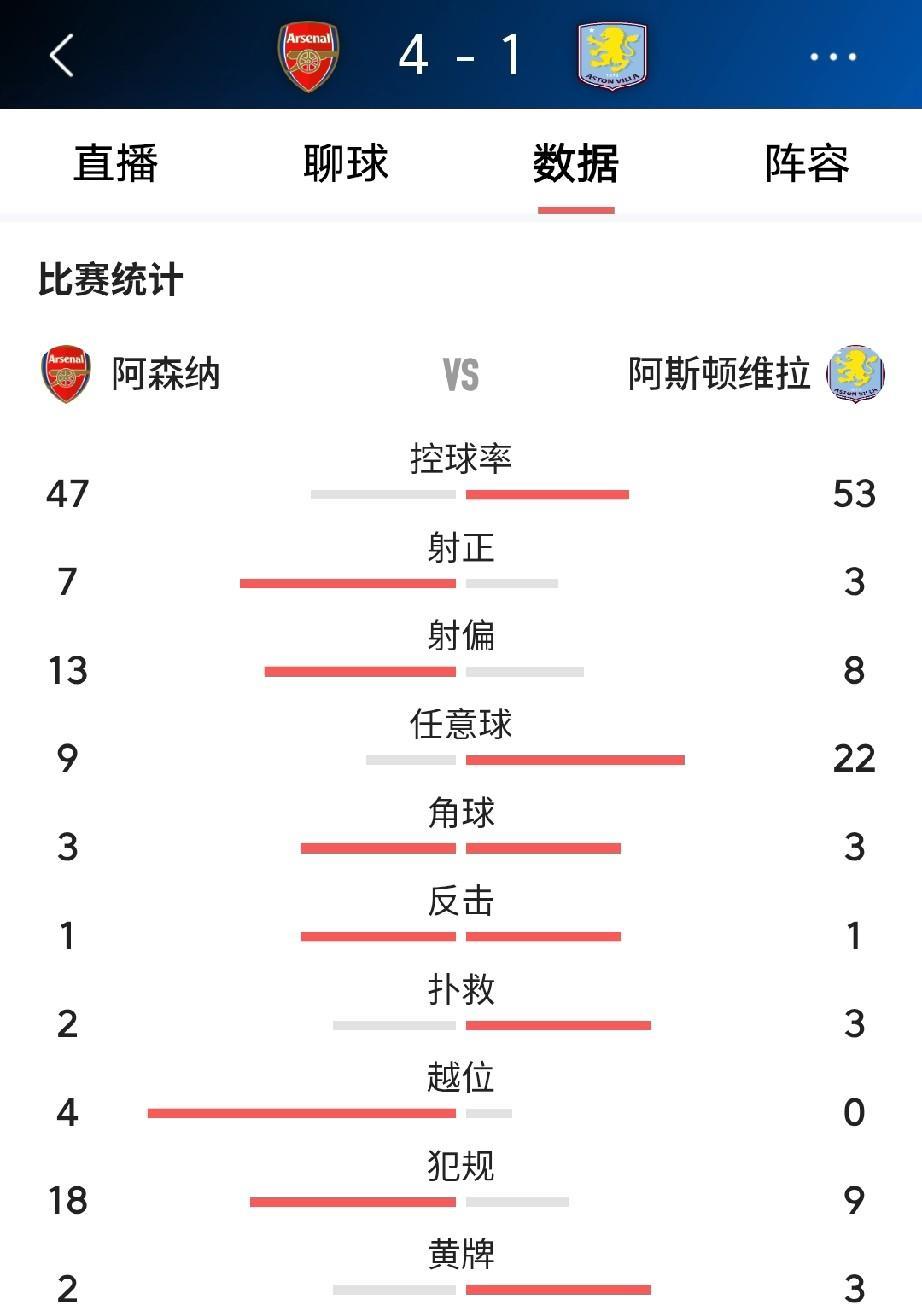Tap the 射正 stat label
The height and width of the screenshot is (1314, 922).
point(461,548)
